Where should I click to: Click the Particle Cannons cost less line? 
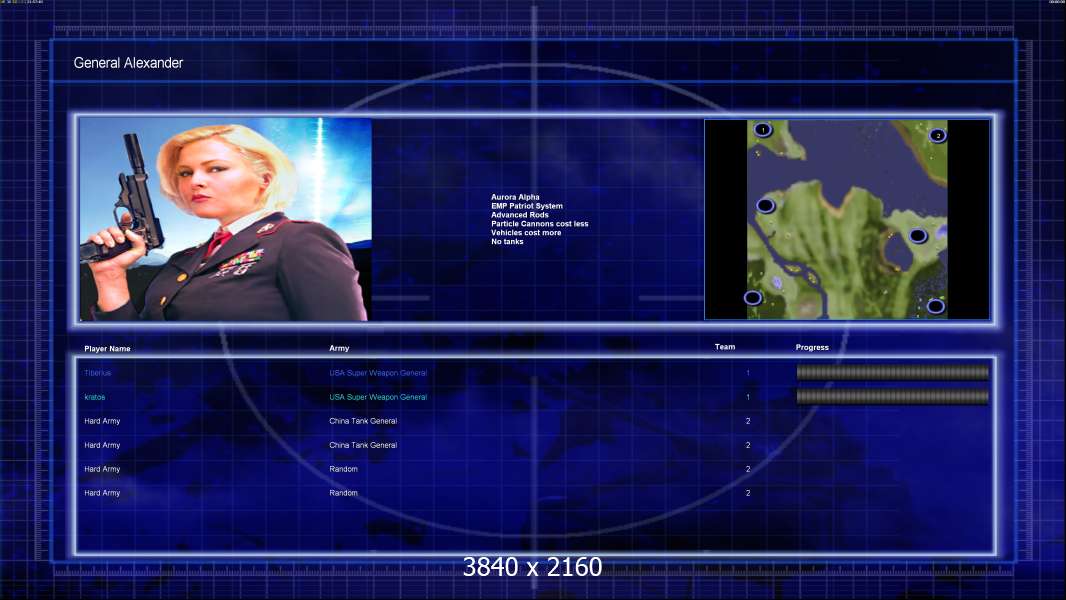(x=540, y=224)
